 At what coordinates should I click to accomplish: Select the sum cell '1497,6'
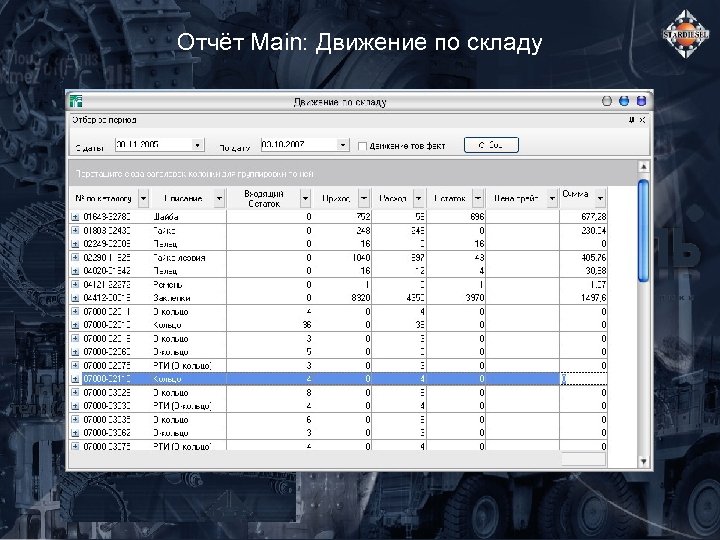coord(583,298)
